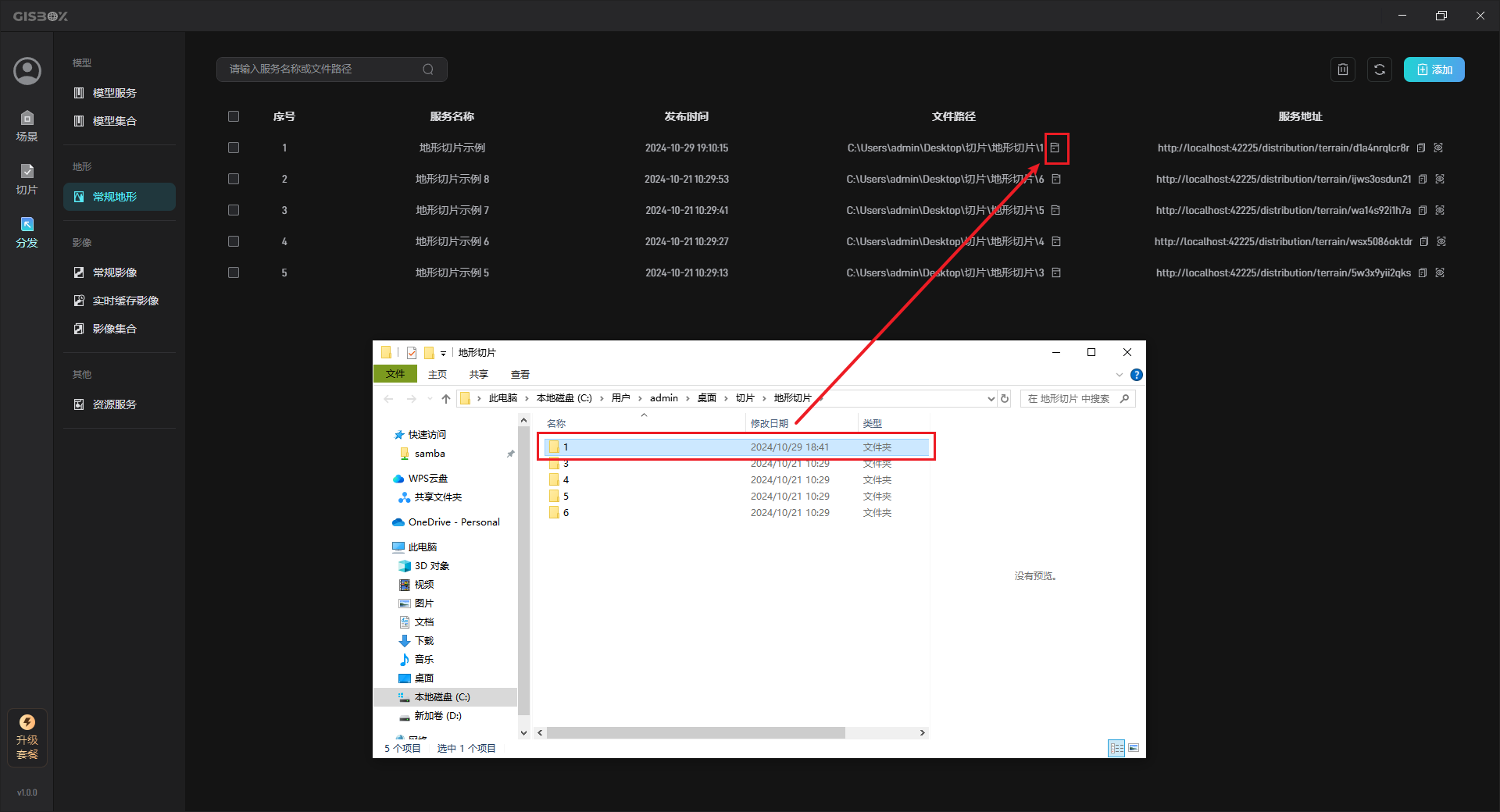This screenshot has width=1500, height=812.
Task: Tick the checkbox for row 地形切片示例 6
Action: pyautogui.click(x=234, y=241)
